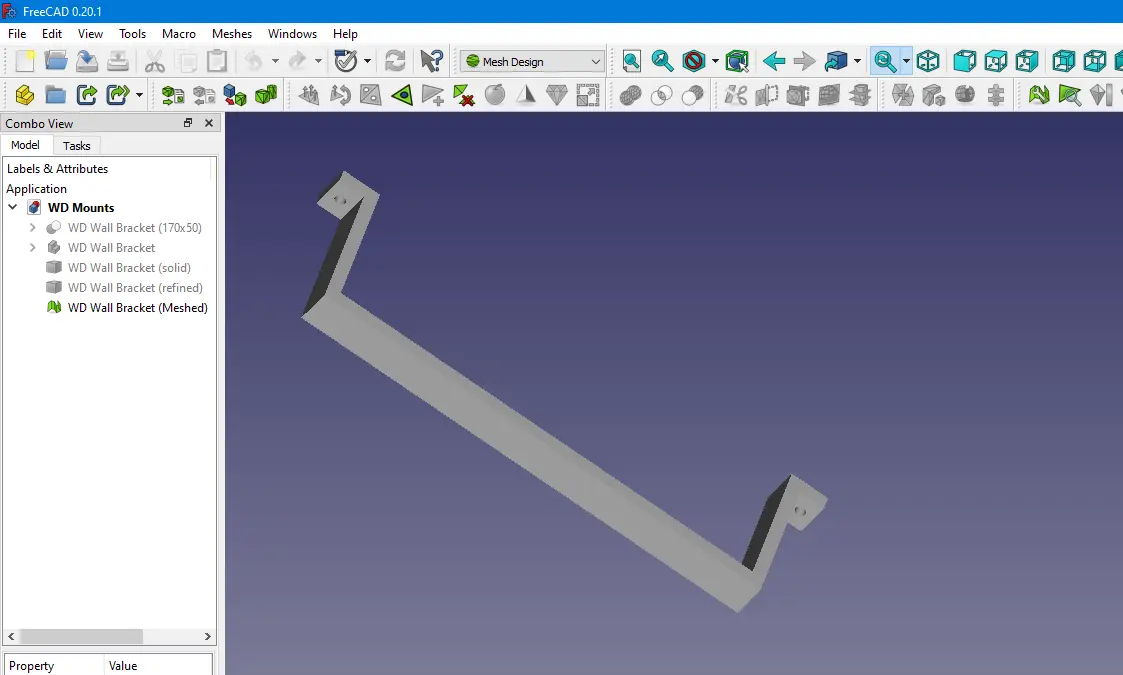Viewport: 1123px width, 675px height.
Task: Open the View menu
Action: click(90, 34)
